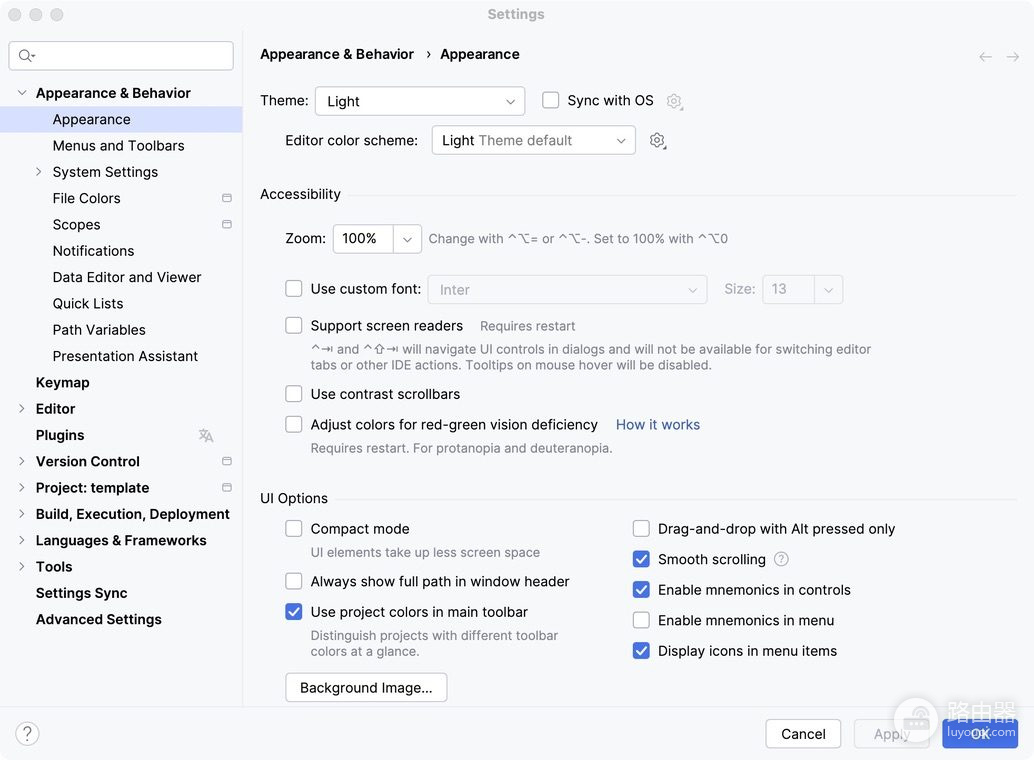
Task: Expand the Editor tree node
Action: click(22, 409)
